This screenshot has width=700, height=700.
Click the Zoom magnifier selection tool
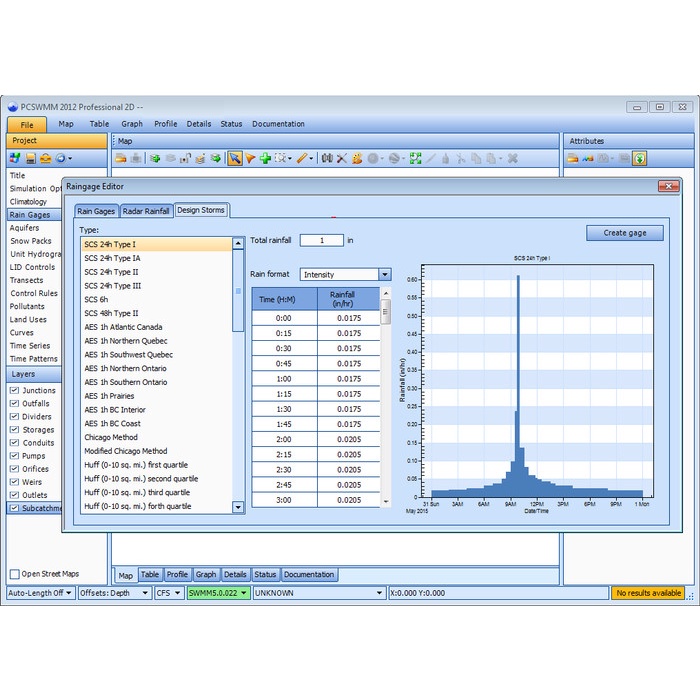tap(280, 158)
